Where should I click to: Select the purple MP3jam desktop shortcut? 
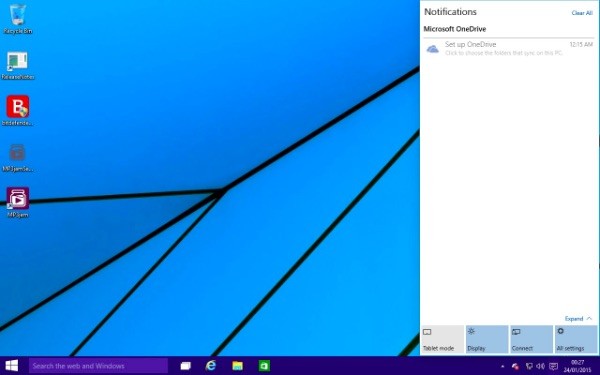tap(18, 202)
